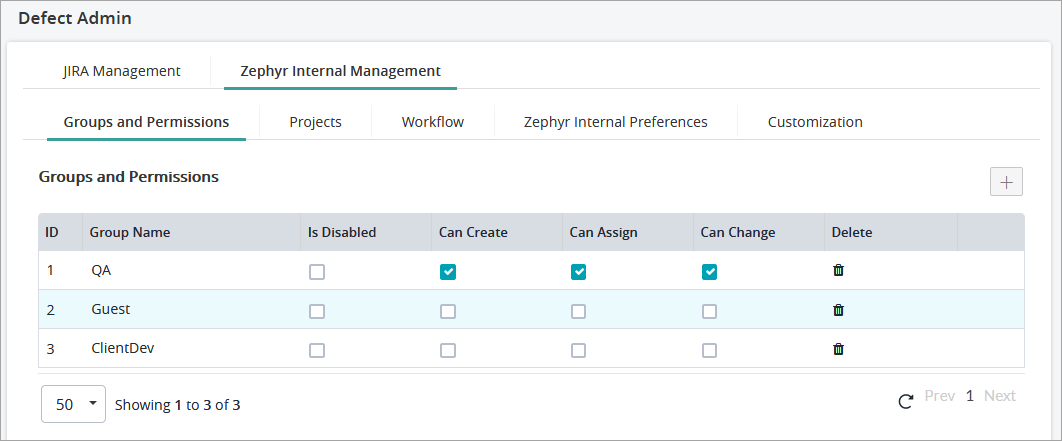Click the refresh icon in pagination
The width and height of the screenshot is (1062, 441).
[906, 402]
